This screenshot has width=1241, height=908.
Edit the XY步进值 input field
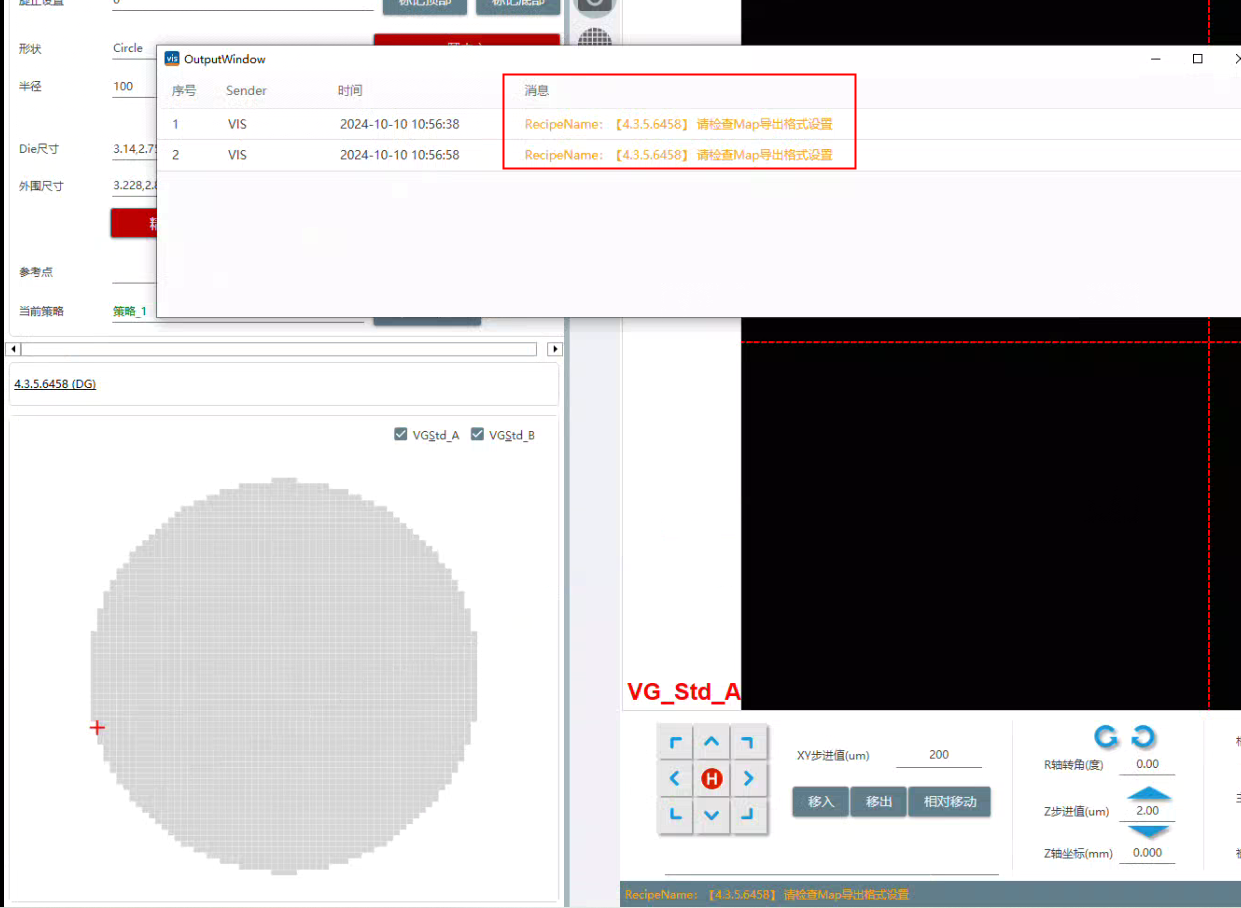coord(938,756)
